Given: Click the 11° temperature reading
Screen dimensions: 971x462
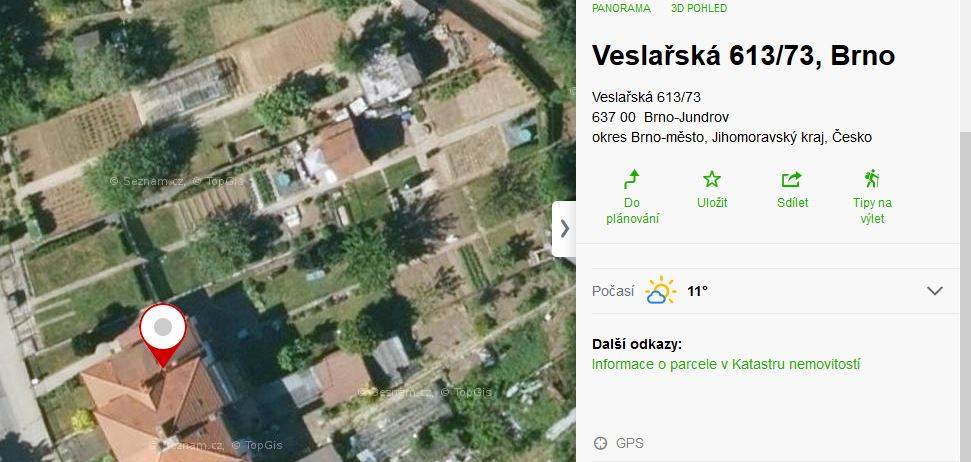Looking at the screenshot, I should [x=697, y=291].
